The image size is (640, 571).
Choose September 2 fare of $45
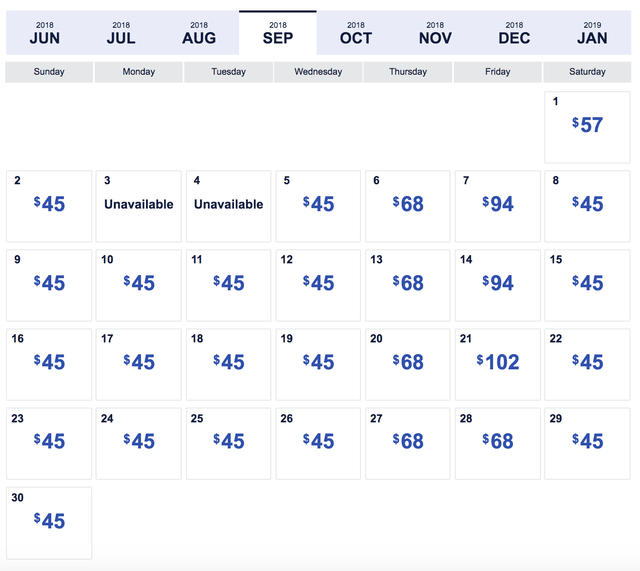[49, 205]
